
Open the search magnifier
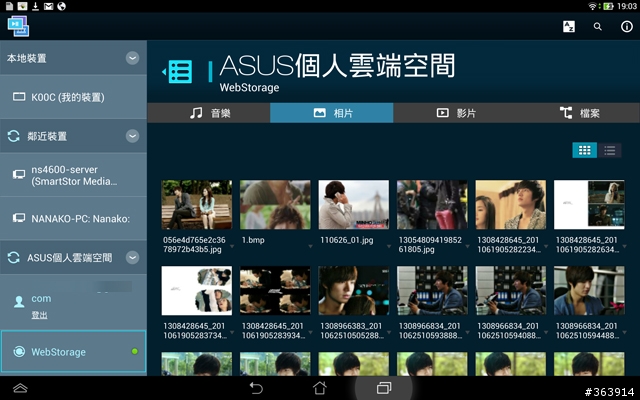[x=598, y=27]
